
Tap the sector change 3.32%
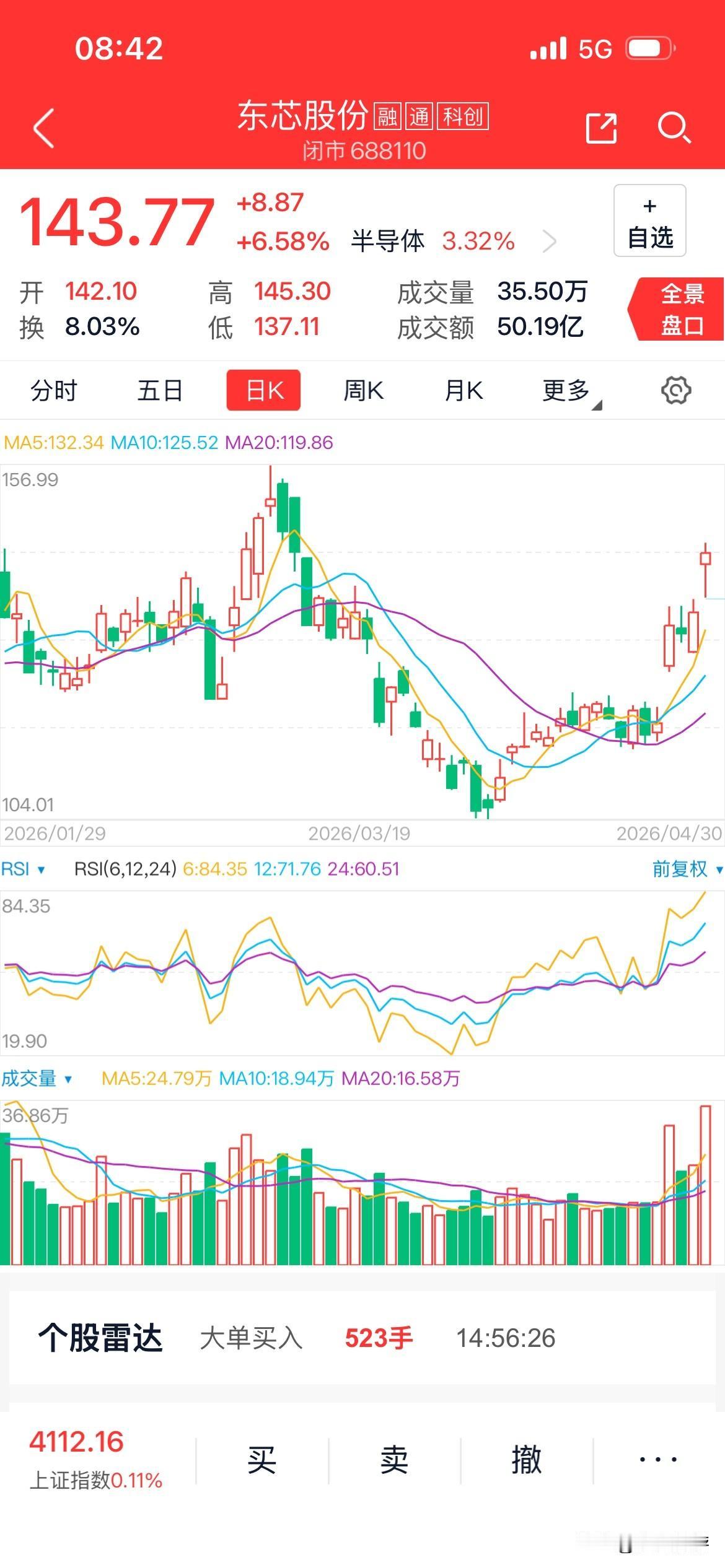pos(478,241)
